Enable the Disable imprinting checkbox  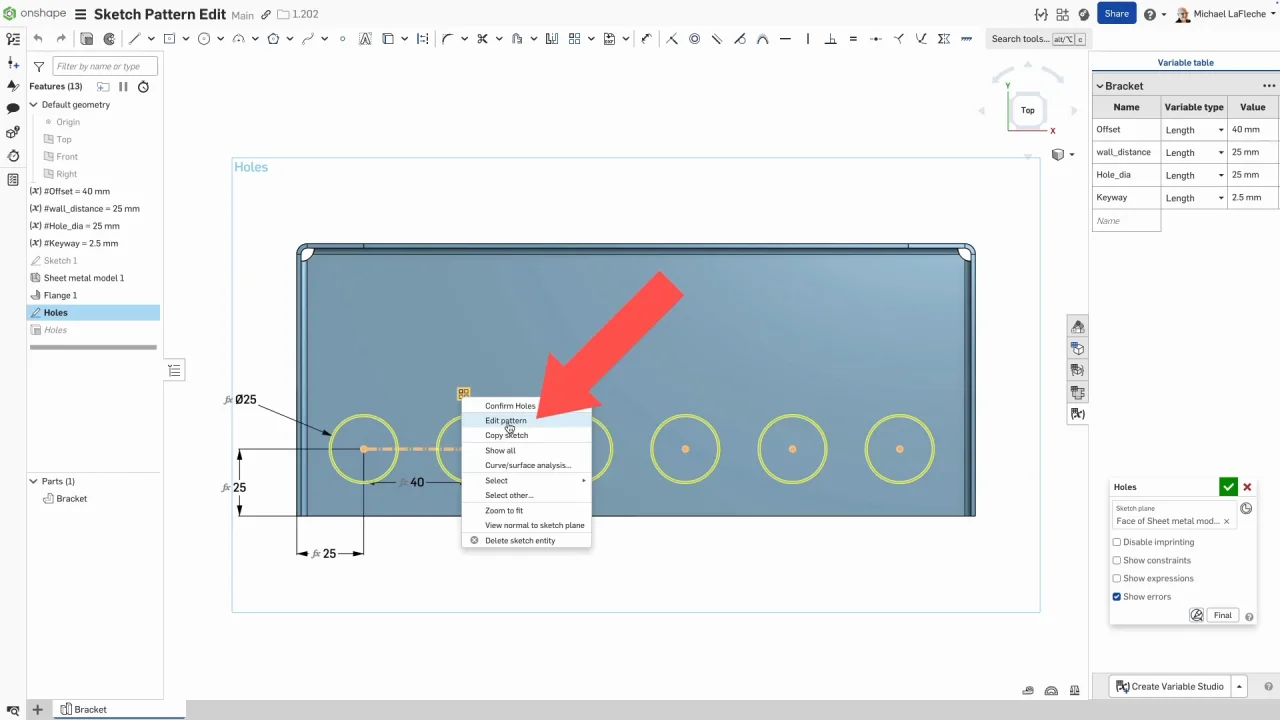(x=1117, y=542)
